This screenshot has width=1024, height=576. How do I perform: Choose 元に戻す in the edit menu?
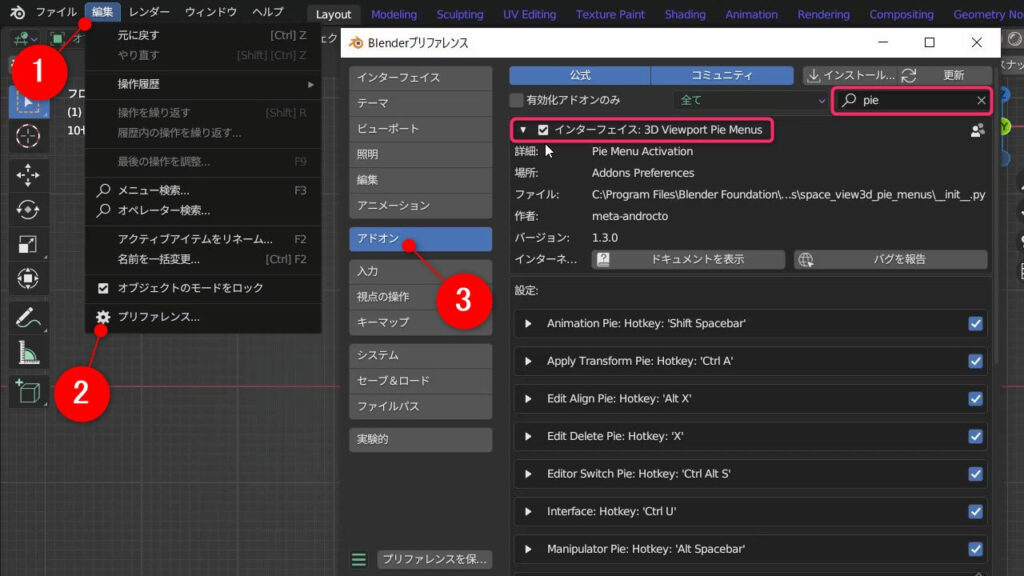click(x=203, y=35)
